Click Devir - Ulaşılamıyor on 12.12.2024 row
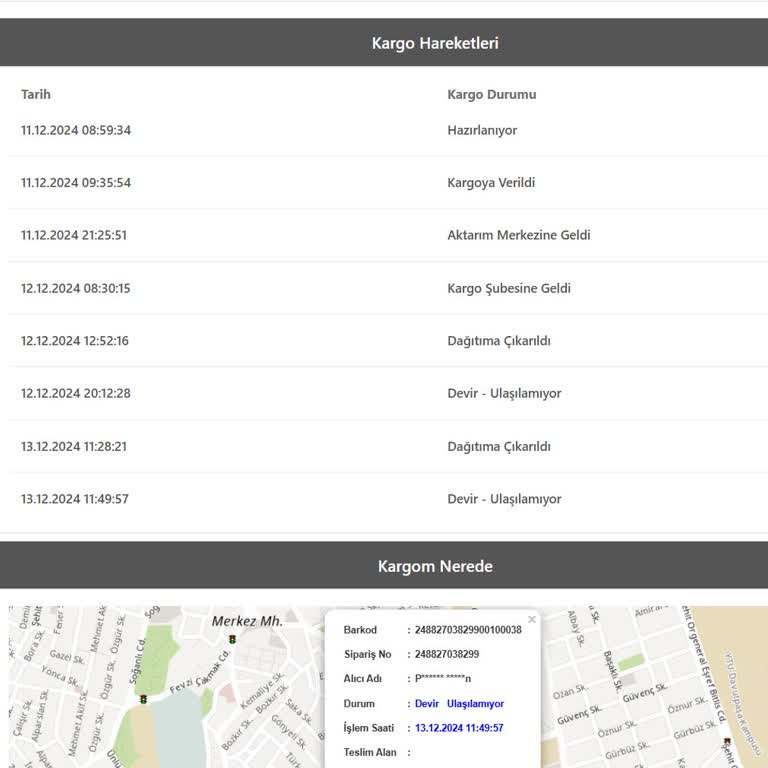The width and height of the screenshot is (768, 768). coord(504,393)
